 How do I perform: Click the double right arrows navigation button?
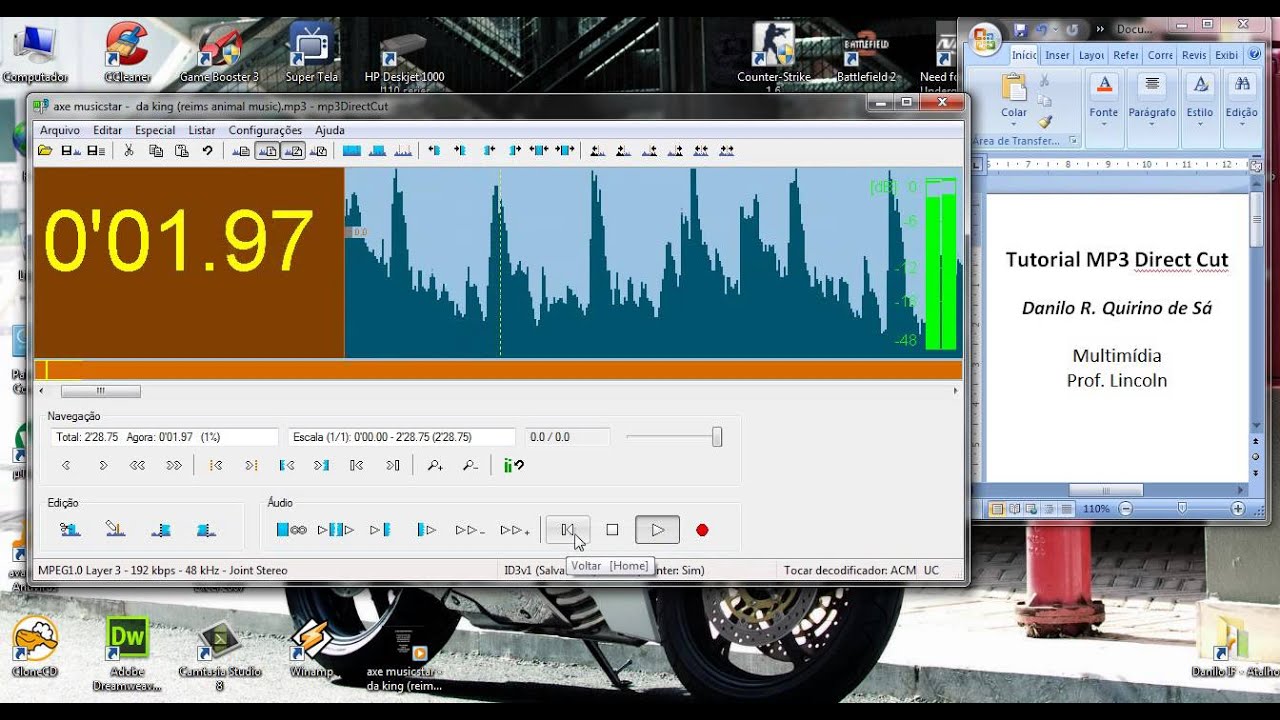[x=174, y=465]
